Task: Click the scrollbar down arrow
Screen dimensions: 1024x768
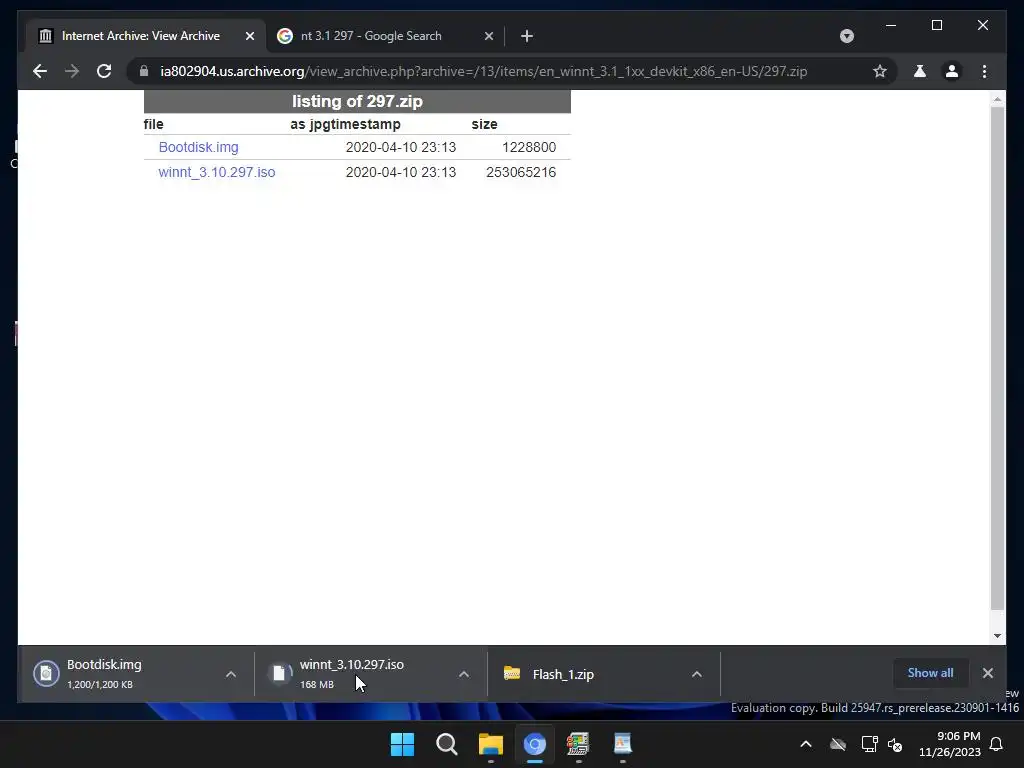Action: (x=997, y=635)
